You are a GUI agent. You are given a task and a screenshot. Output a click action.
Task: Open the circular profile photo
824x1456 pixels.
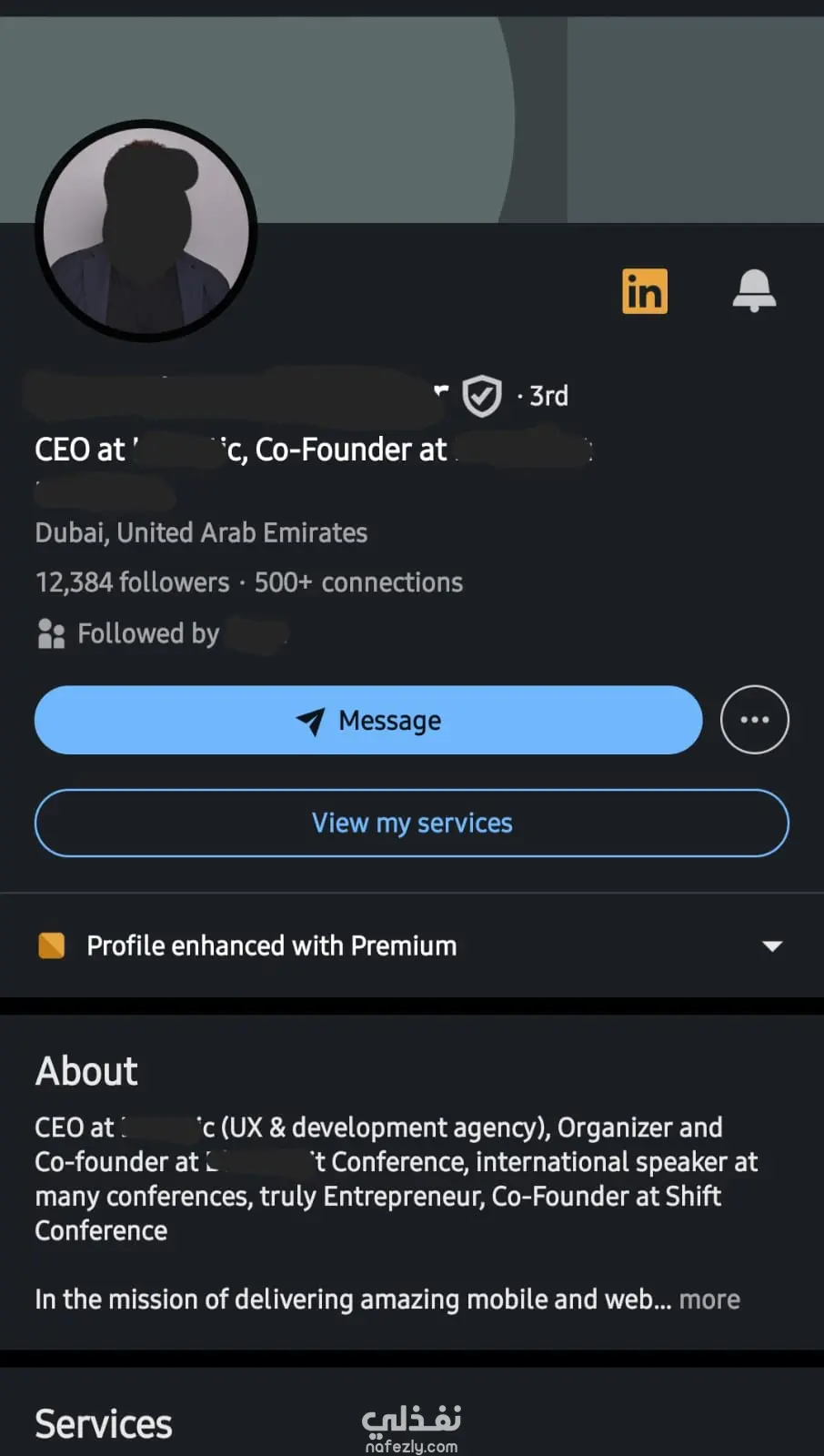[146, 231]
